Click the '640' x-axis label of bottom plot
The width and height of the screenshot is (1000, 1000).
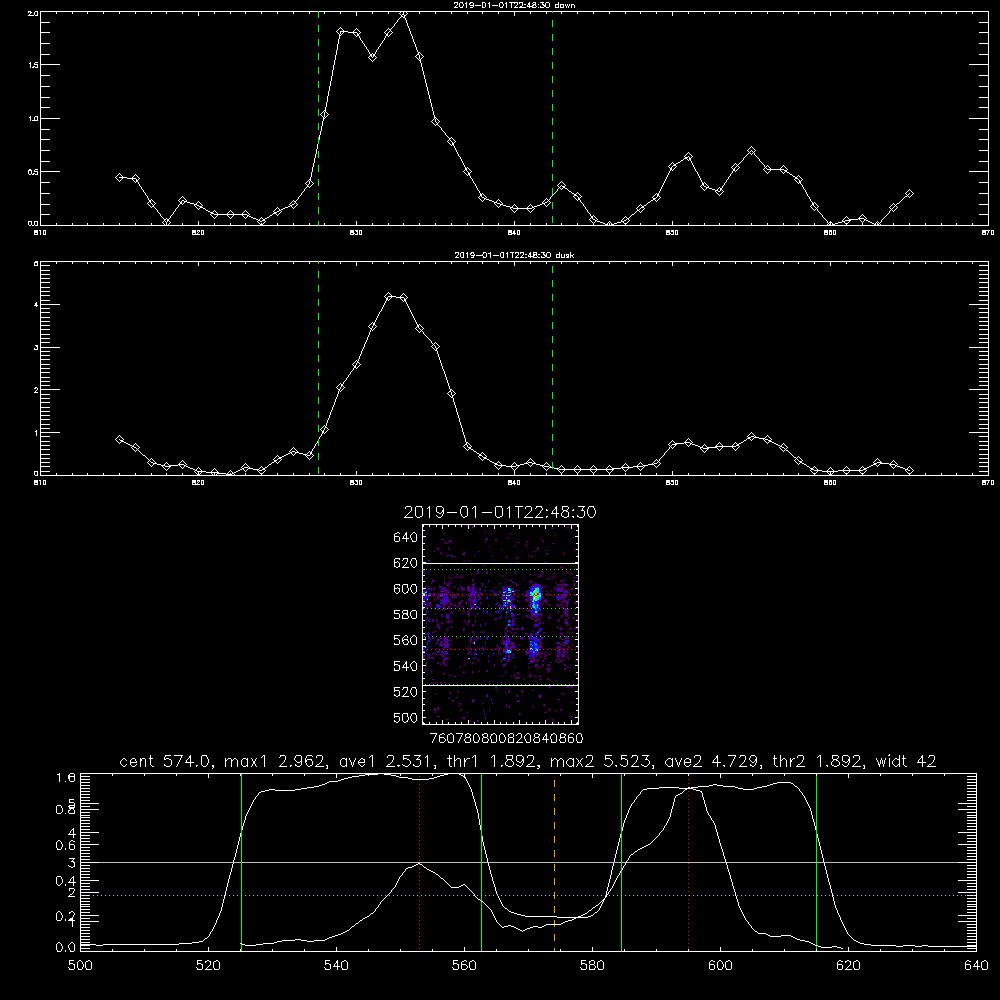pyautogui.click(x=976, y=966)
